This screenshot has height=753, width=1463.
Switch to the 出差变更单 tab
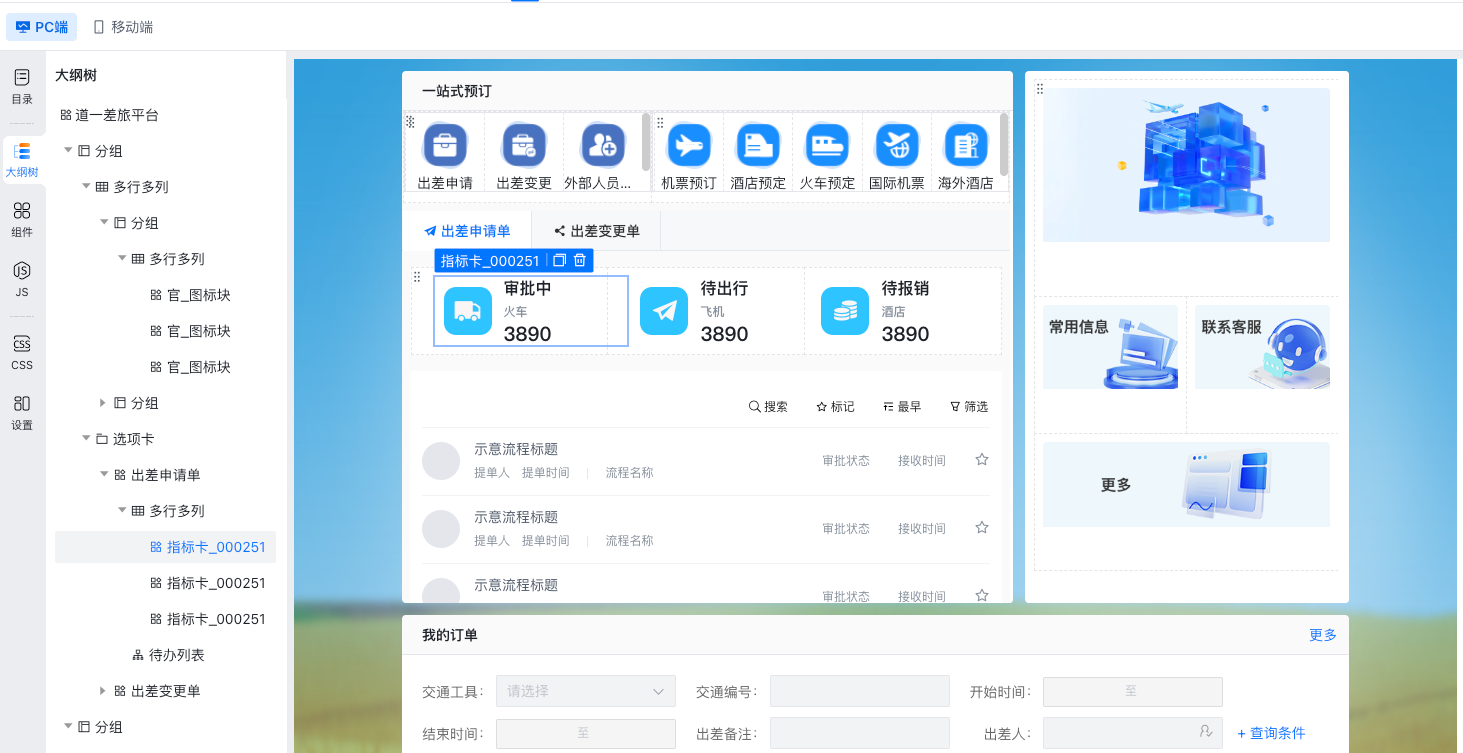click(597, 231)
